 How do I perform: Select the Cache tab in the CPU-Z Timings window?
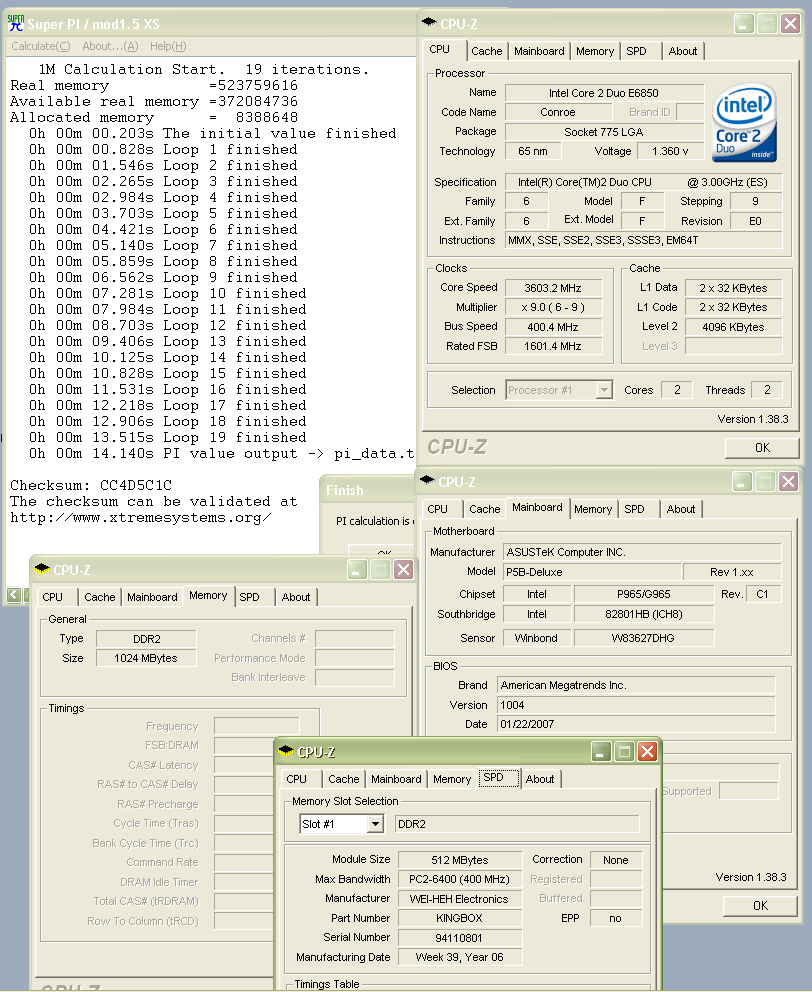pos(100,597)
